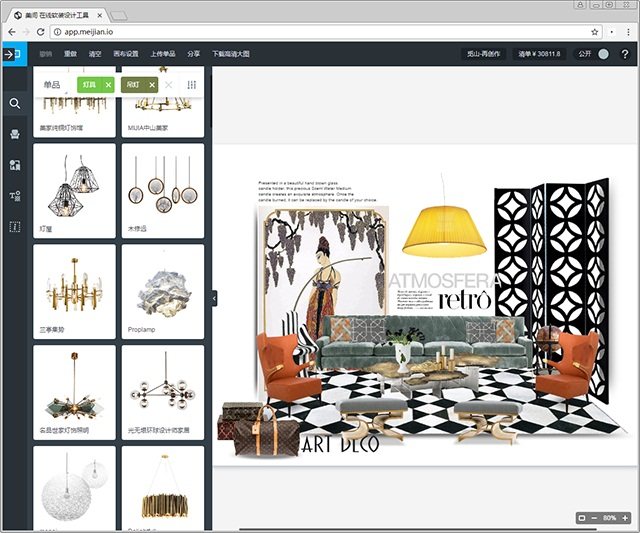Select the white sphere pendant thumbnail
The width and height of the screenshot is (640, 533).
[74, 488]
